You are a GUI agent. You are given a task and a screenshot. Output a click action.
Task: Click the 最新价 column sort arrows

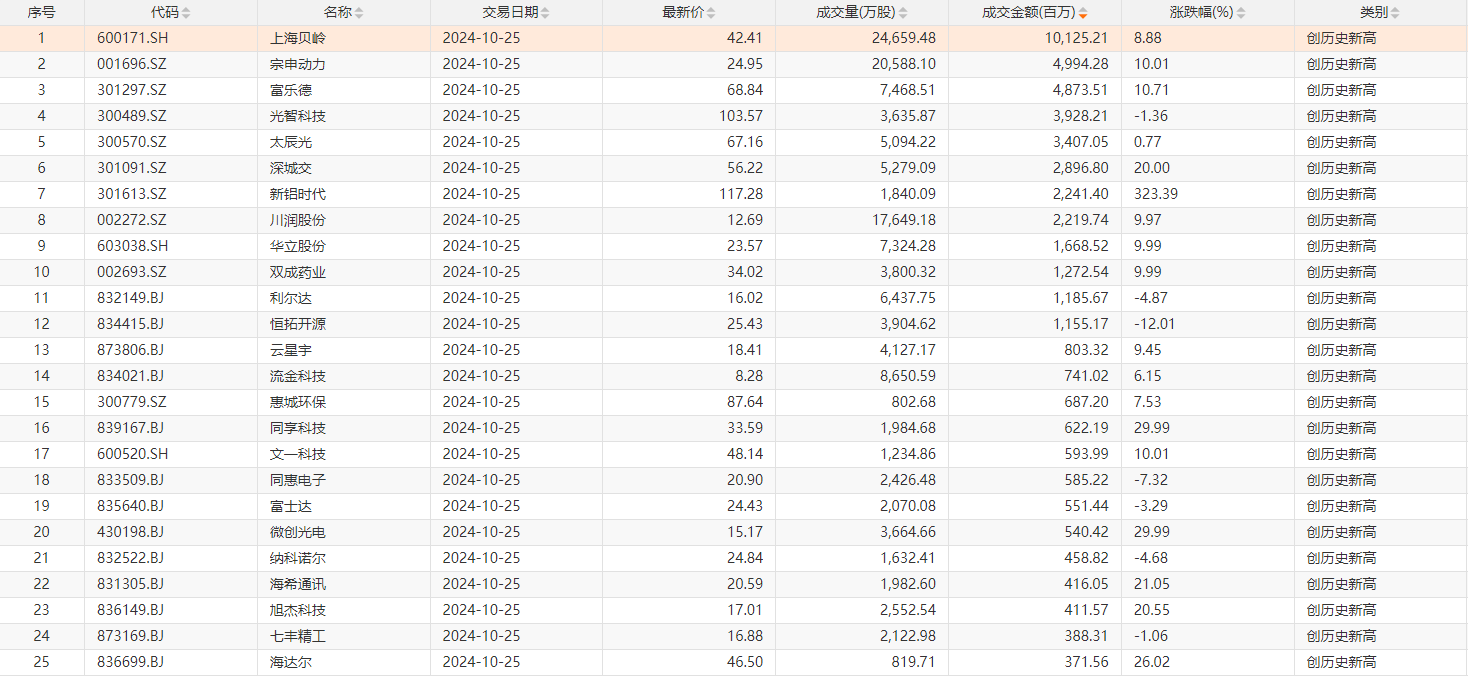pos(709,13)
